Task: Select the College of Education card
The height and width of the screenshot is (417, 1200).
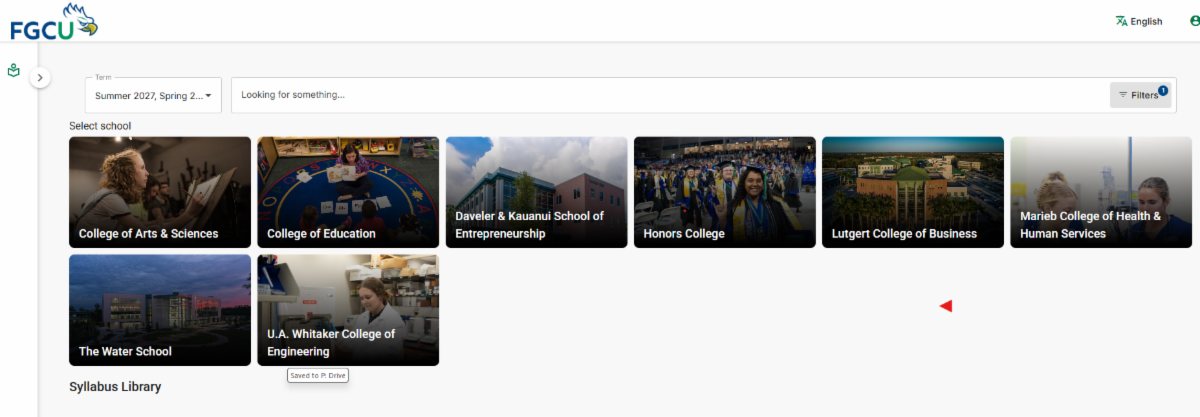Action: [x=348, y=192]
